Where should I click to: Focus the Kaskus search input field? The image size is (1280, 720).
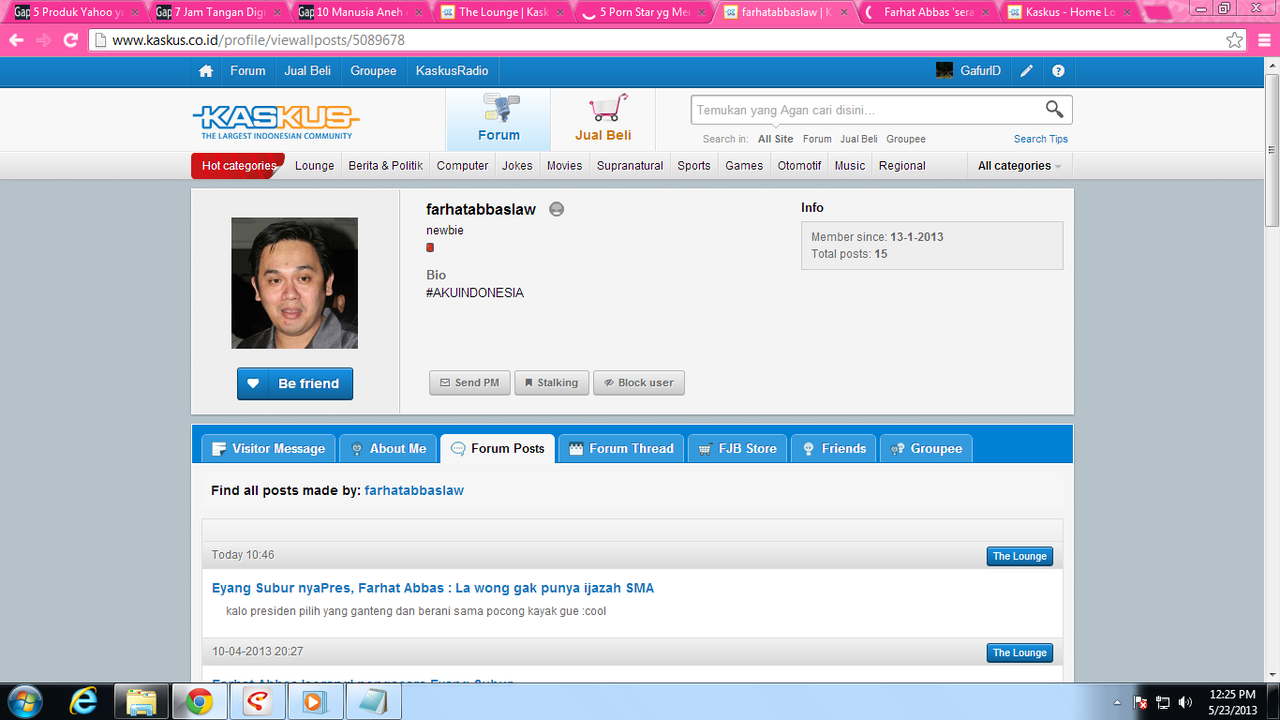(x=866, y=110)
